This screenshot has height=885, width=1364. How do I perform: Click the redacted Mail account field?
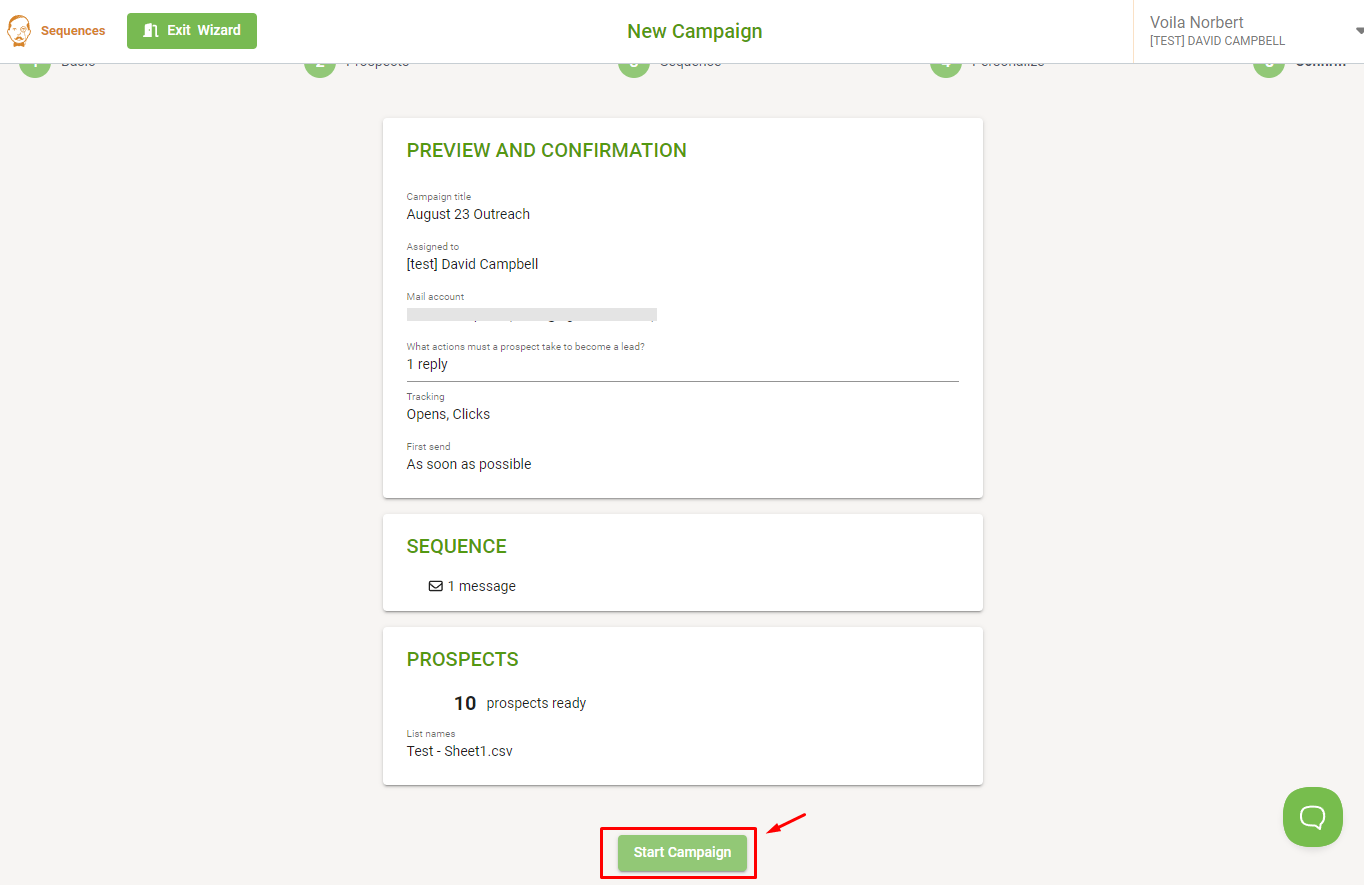click(x=531, y=313)
